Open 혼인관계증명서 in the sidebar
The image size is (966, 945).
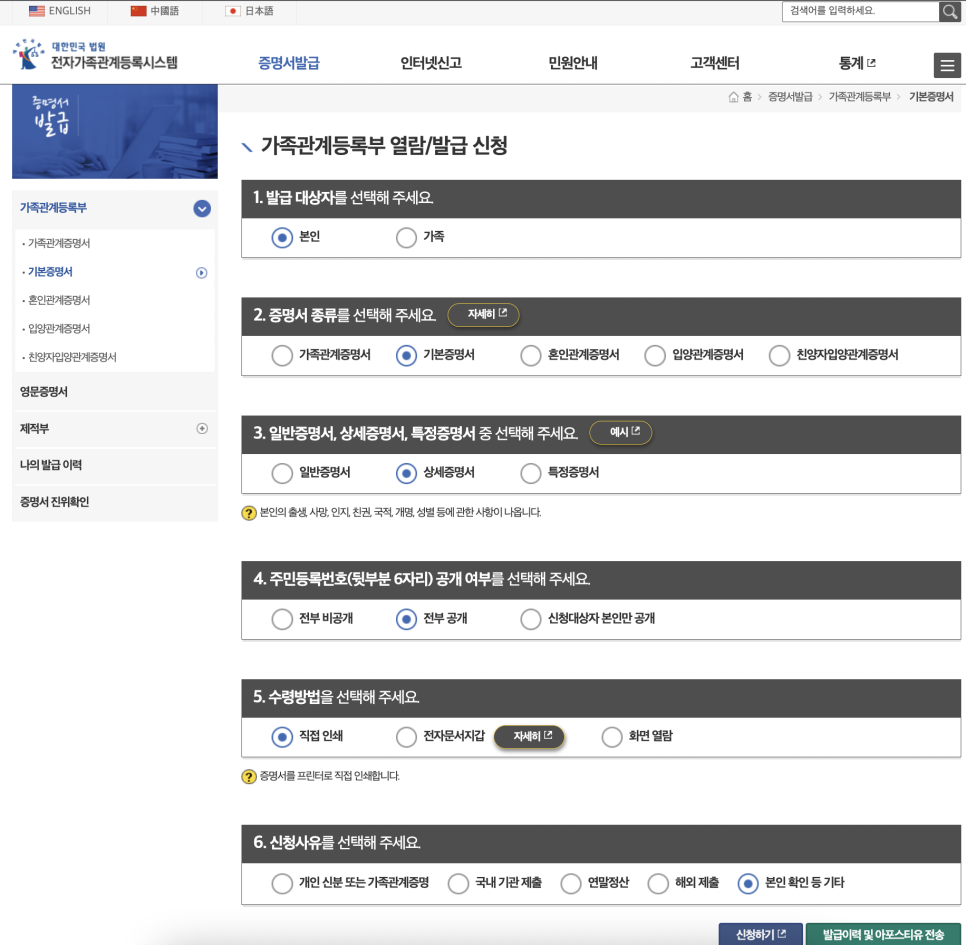click(x=59, y=300)
